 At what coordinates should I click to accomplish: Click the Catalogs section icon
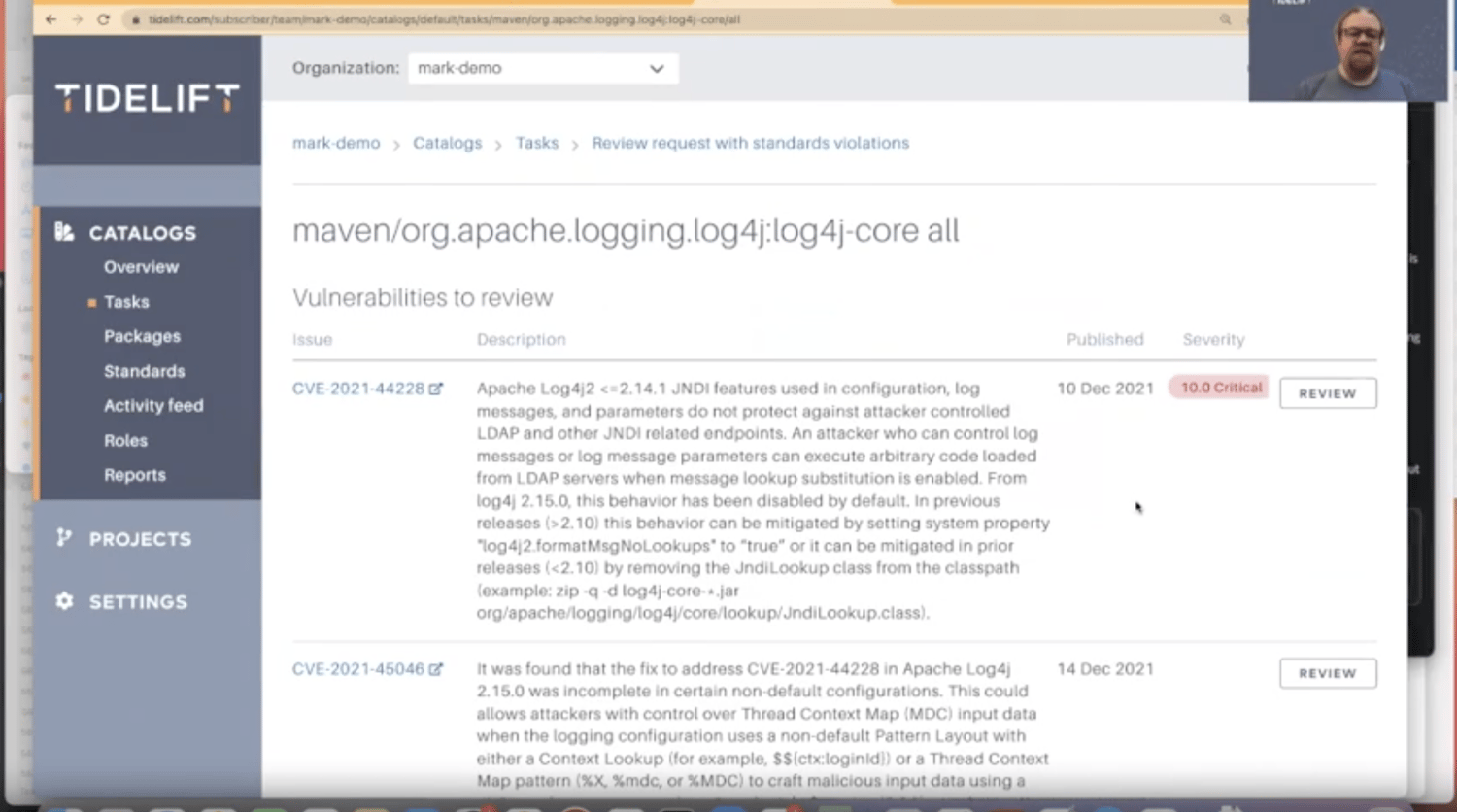click(x=64, y=232)
